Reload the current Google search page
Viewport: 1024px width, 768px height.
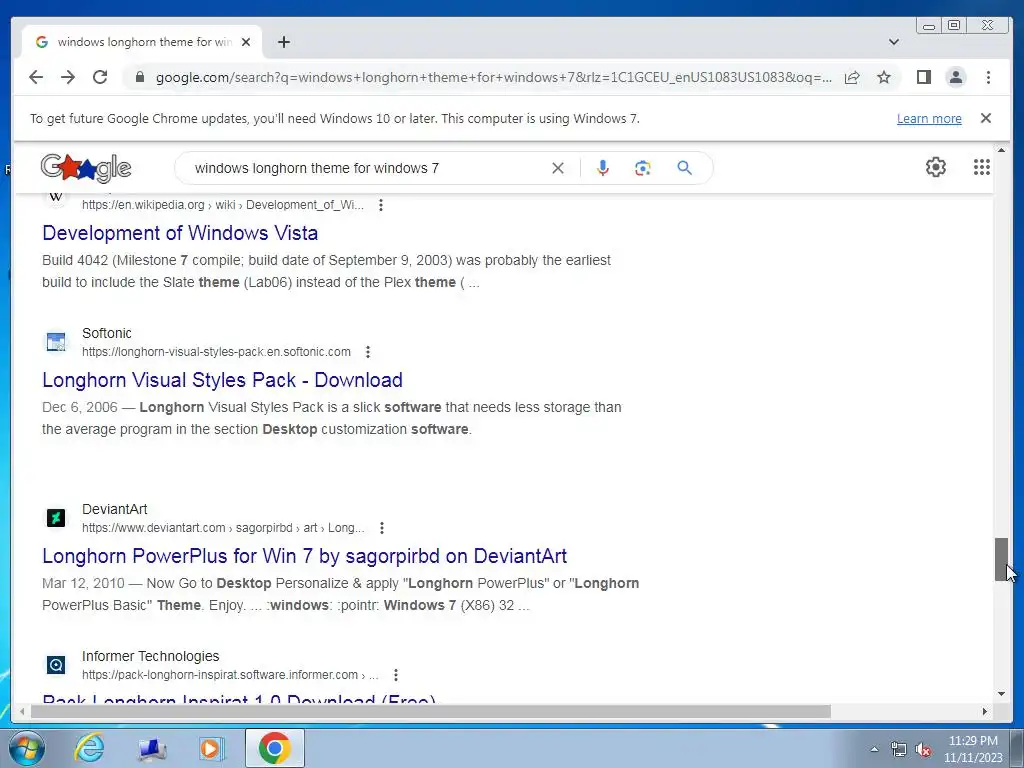[x=100, y=77]
